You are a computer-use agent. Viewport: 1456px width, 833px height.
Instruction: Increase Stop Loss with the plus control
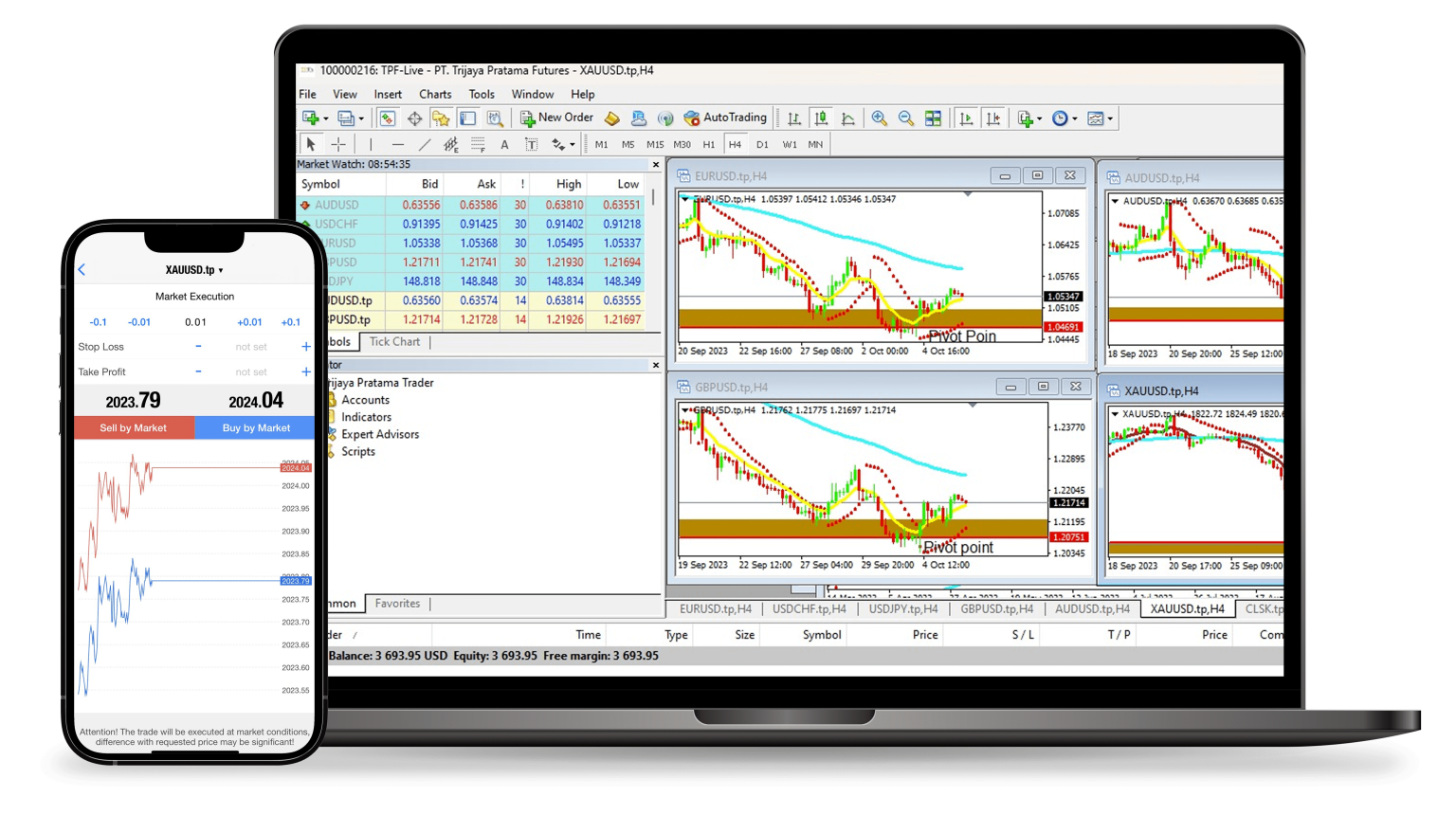coord(305,346)
